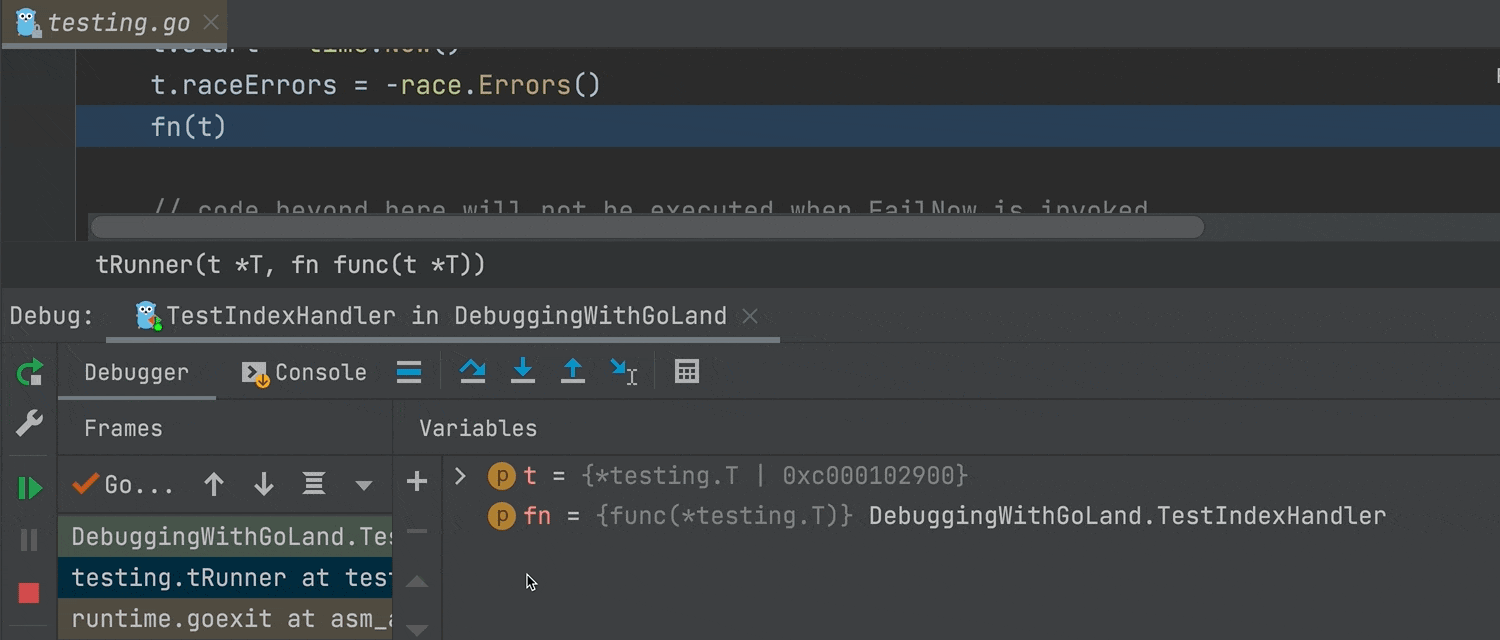Image resolution: width=1500 pixels, height=640 pixels.
Task: Open debugger settings wrench icon
Action: (x=29, y=424)
